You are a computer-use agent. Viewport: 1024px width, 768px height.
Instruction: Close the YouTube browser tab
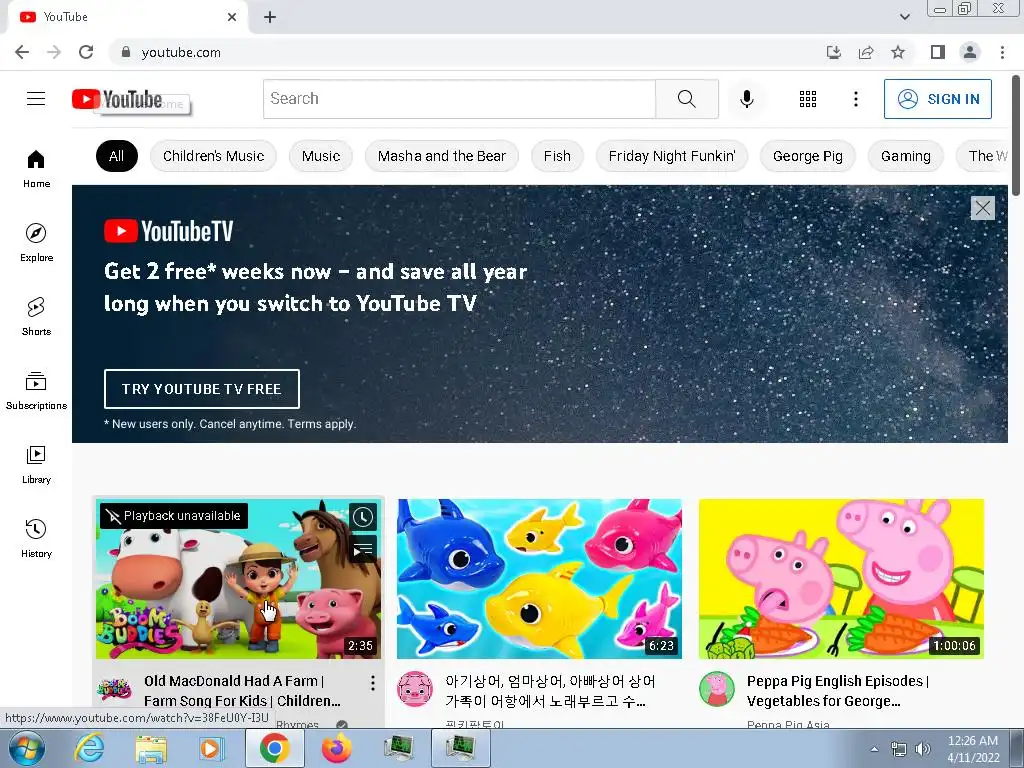[x=232, y=17]
